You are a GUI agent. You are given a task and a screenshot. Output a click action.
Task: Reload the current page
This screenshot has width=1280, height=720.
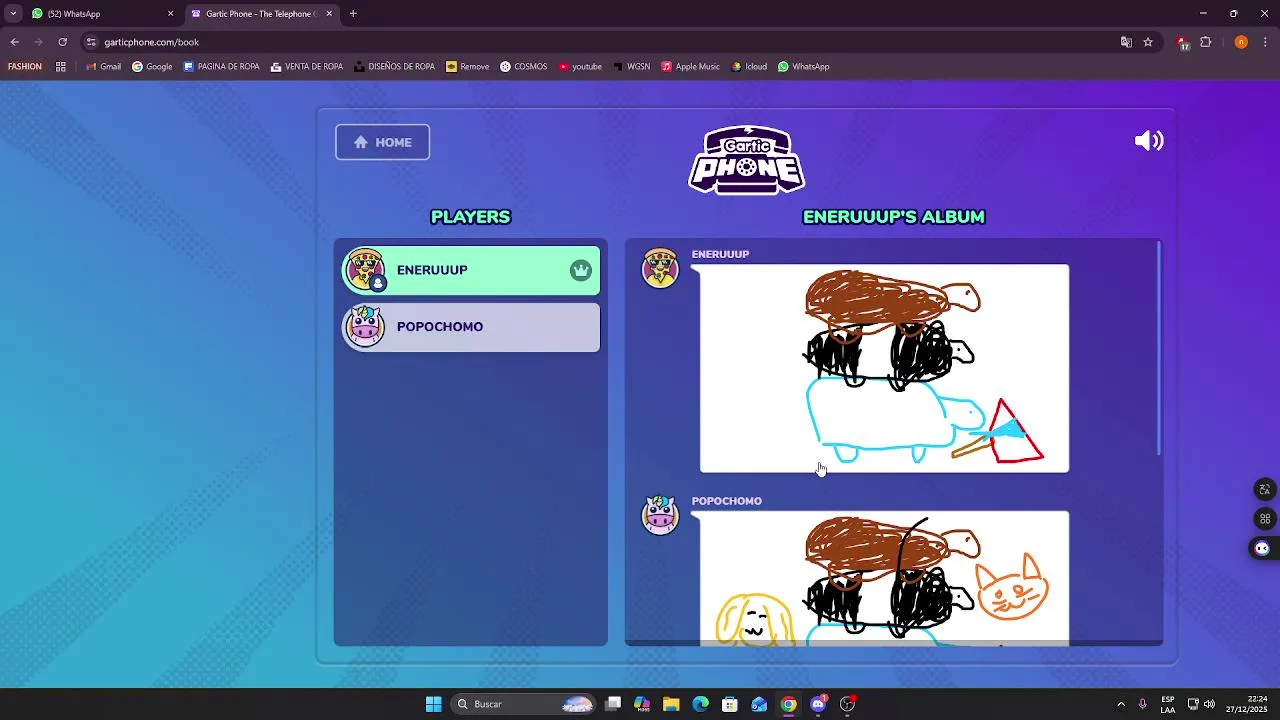(62, 42)
